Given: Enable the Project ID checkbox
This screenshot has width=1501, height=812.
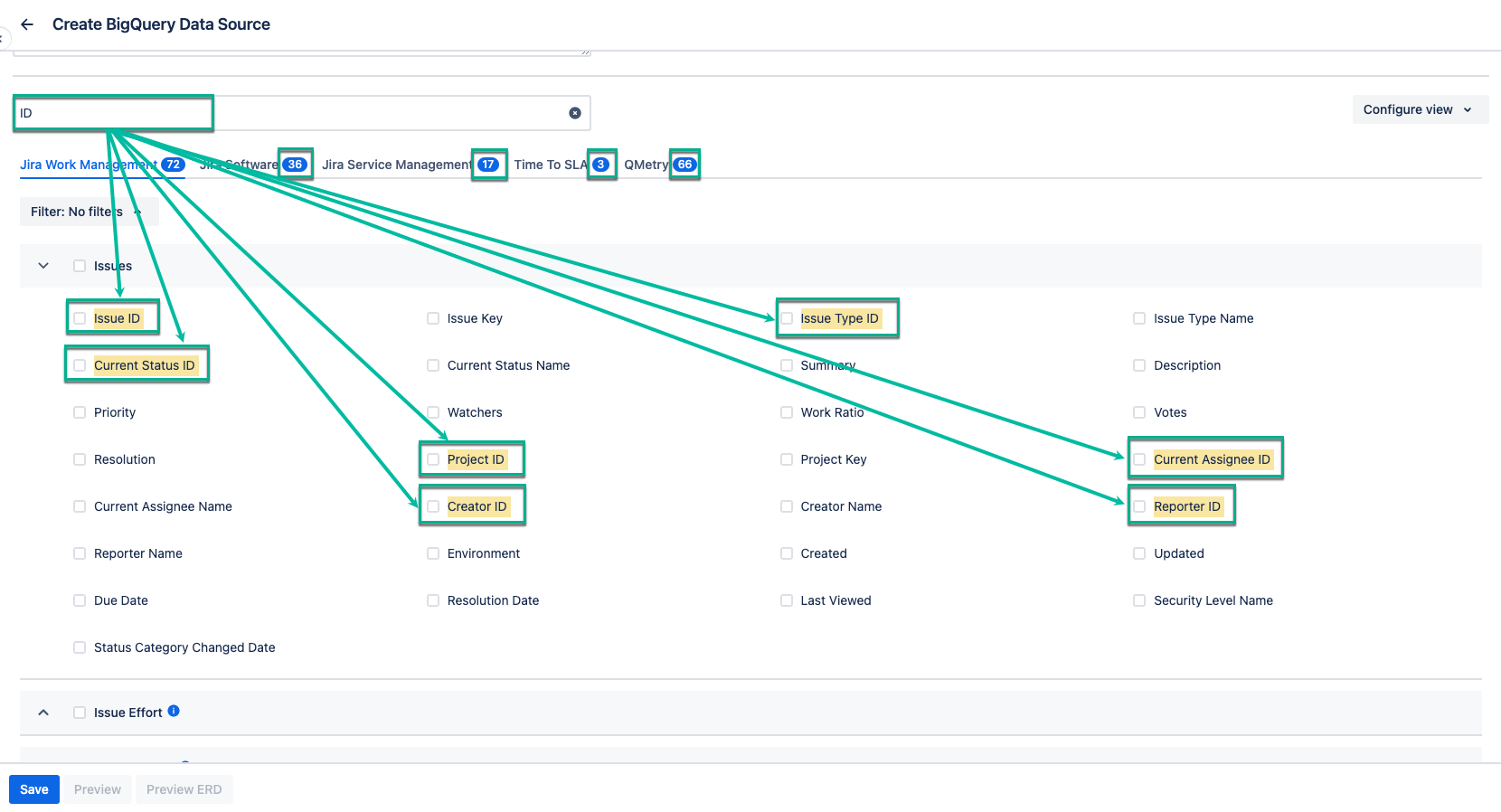Looking at the screenshot, I should point(433,459).
